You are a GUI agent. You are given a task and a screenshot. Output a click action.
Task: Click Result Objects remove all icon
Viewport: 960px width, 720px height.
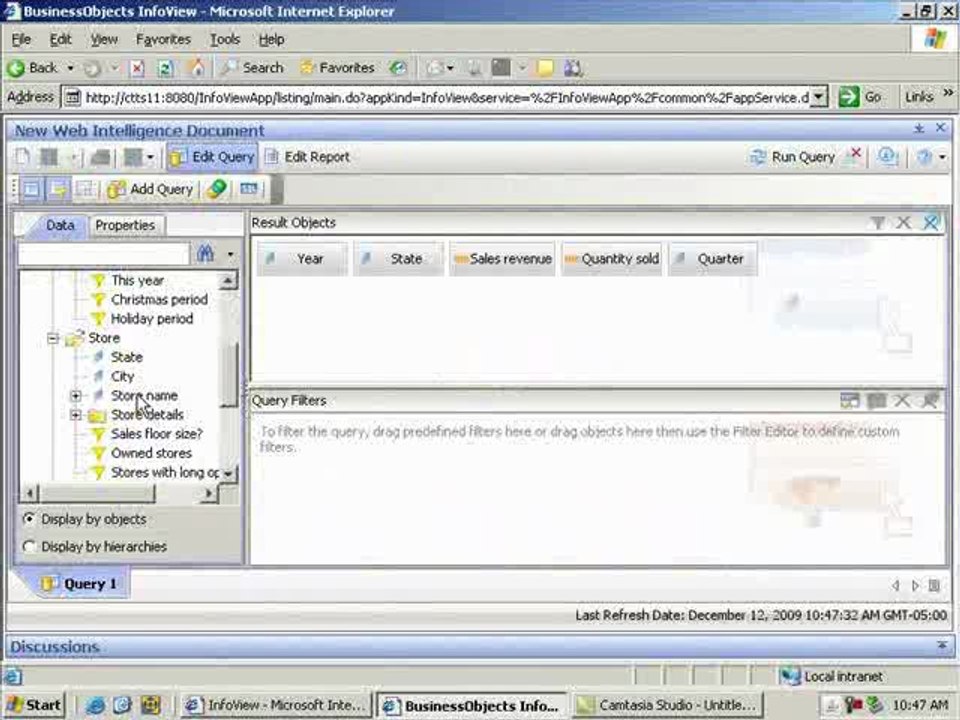click(x=931, y=223)
